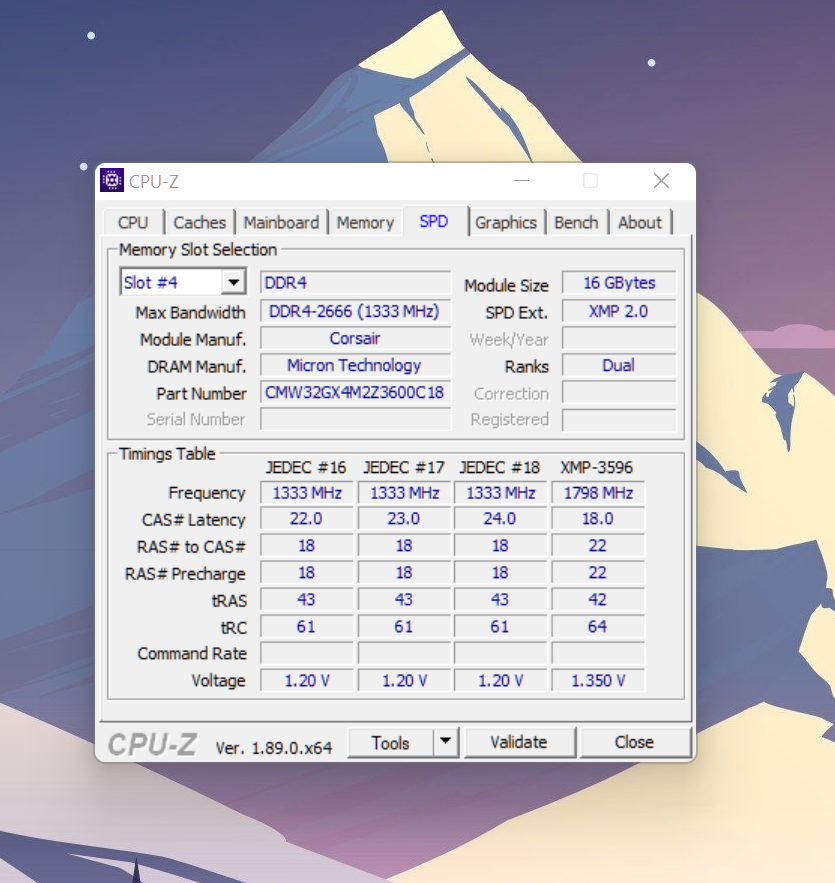Screen dimensions: 835x883
Task: Switch to the Caches tab
Action: pyautogui.click(x=199, y=222)
